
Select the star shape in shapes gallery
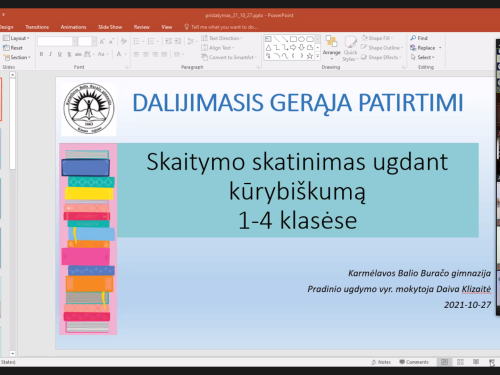pyautogui.click(x=310, y=56)
